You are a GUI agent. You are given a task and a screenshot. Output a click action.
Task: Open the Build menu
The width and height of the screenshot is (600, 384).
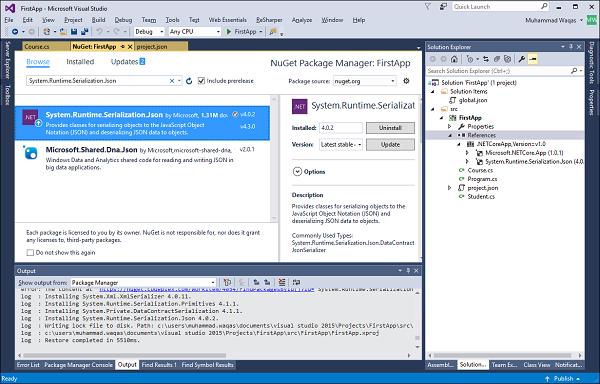coord(98,20)
